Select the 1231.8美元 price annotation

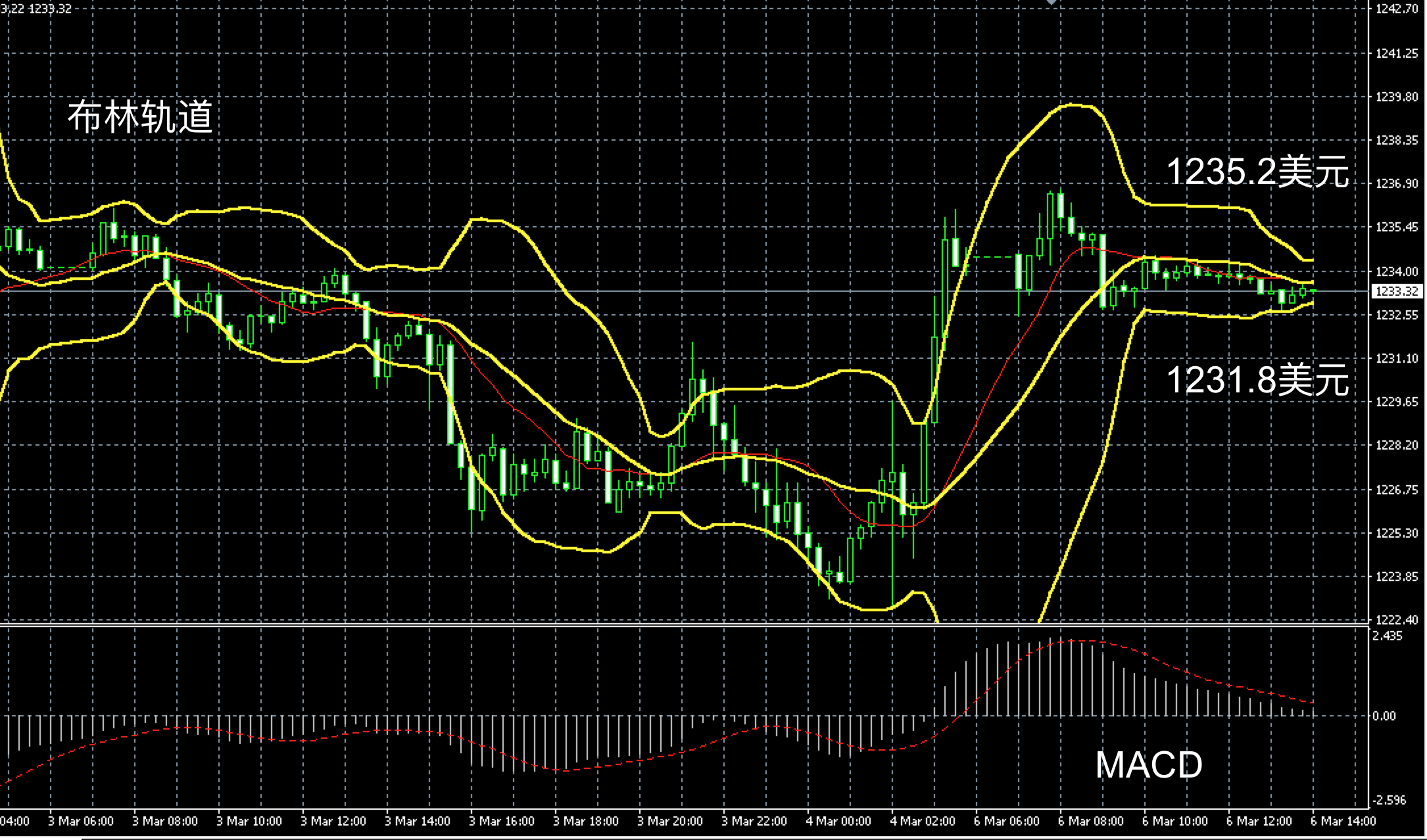[1257, 380]
